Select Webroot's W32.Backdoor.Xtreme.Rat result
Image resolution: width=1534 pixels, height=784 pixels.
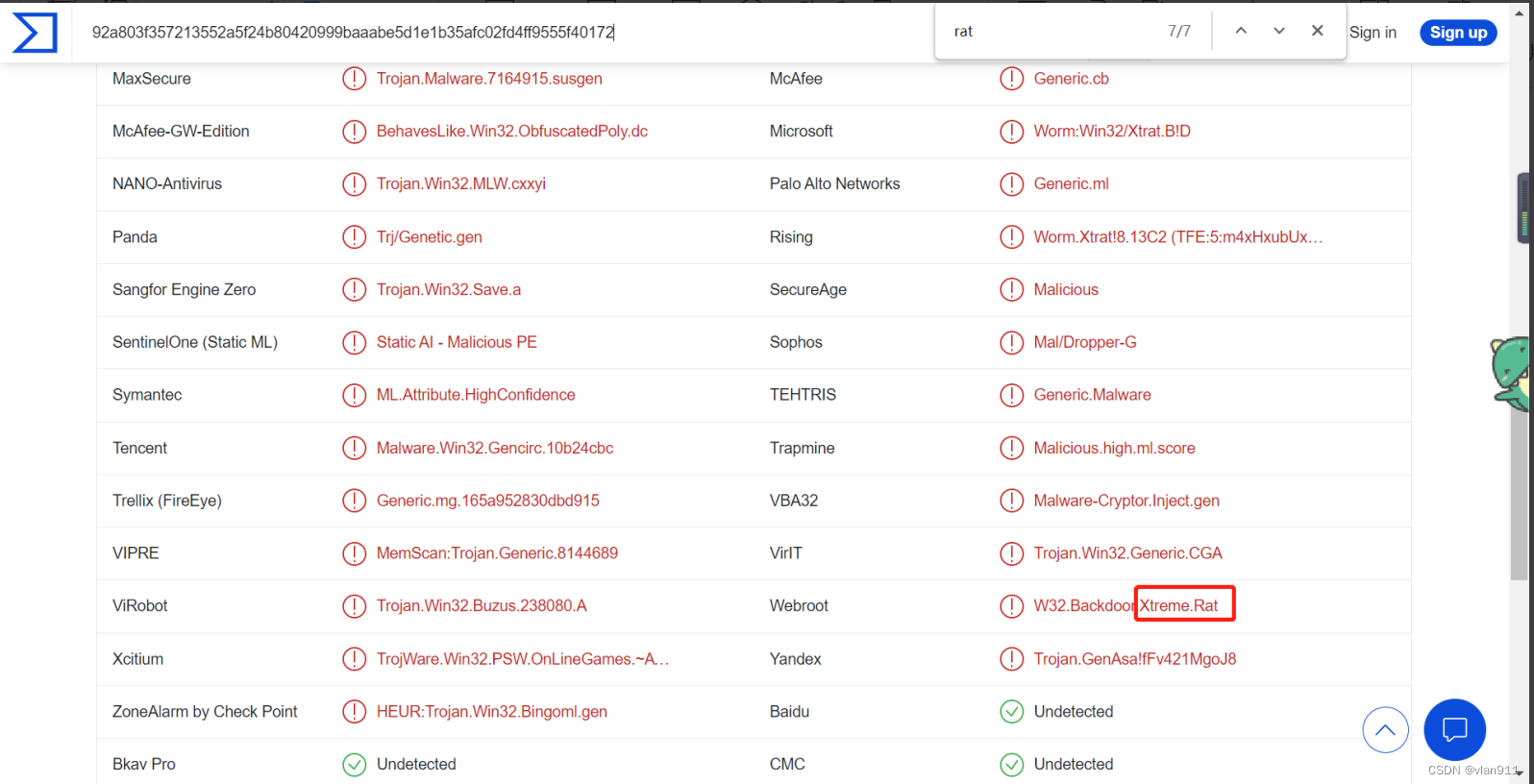point(1126,606)
